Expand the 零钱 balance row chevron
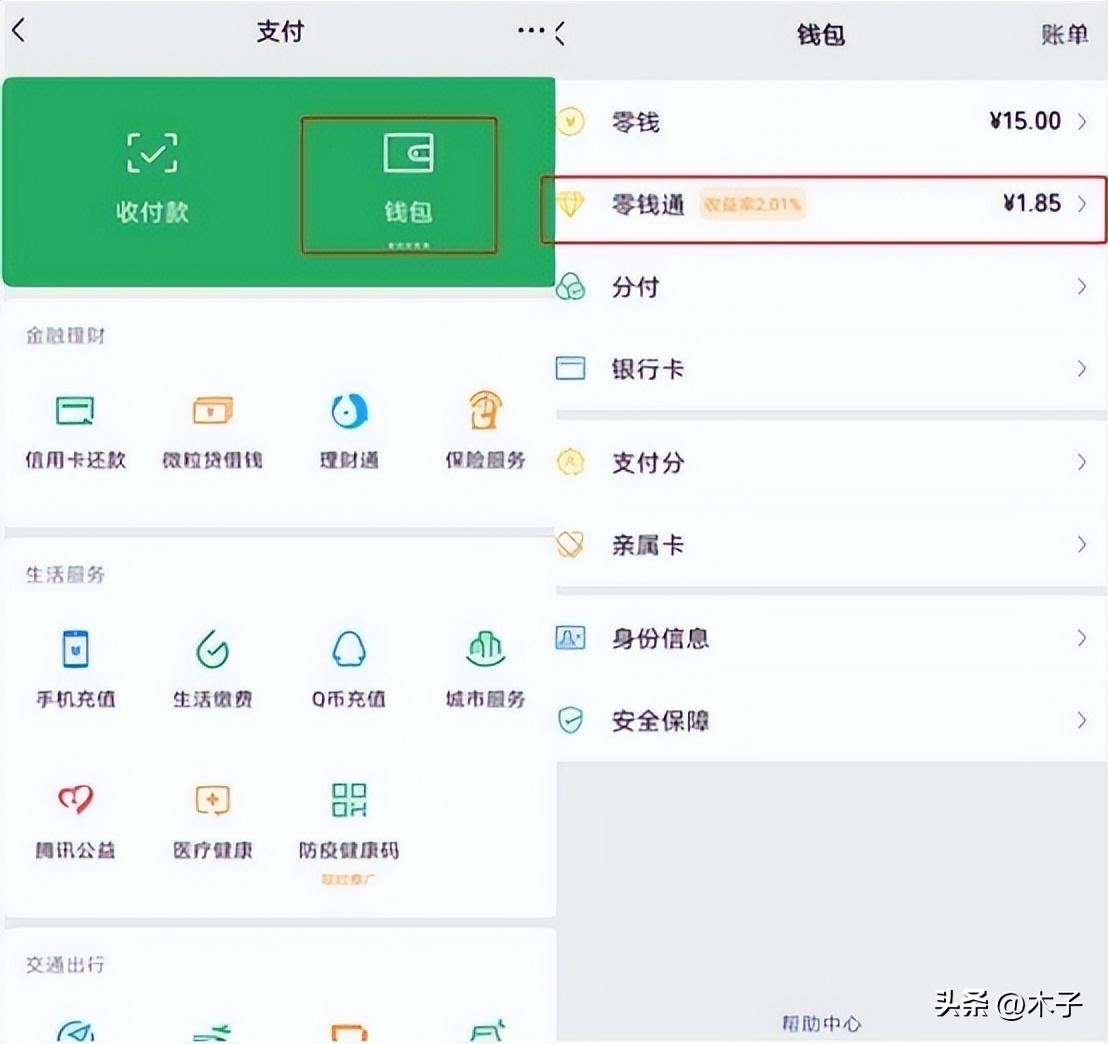 click(1081, 122)
